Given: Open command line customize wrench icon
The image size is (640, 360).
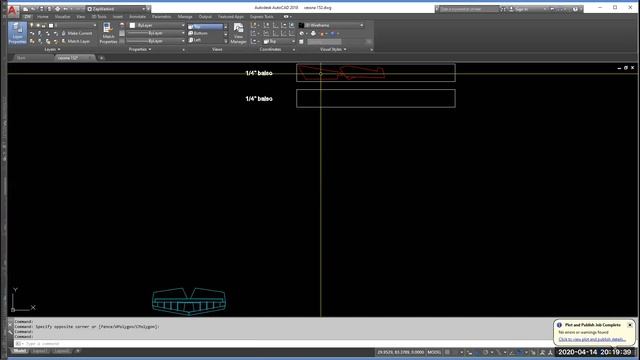Looking at the screenshot, I should click(x=11, y=332).
